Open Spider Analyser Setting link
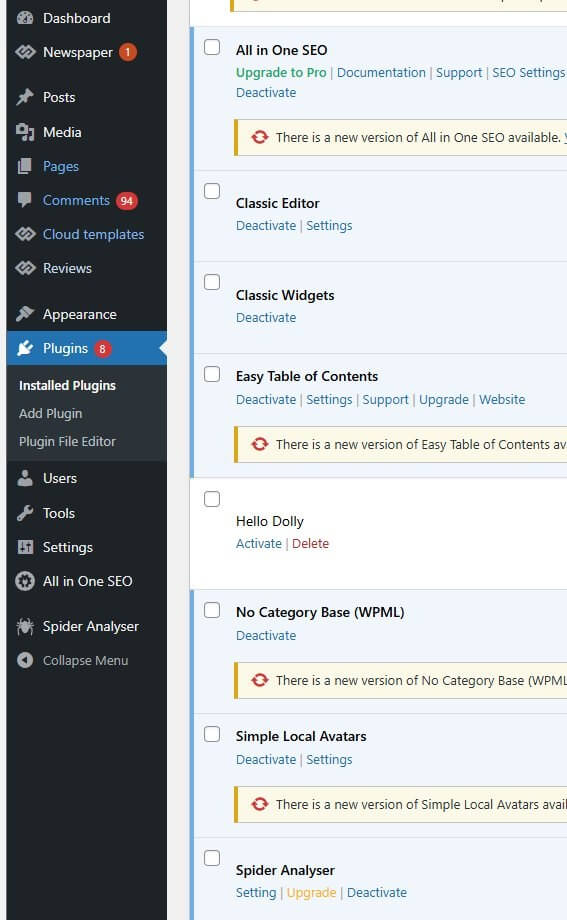567x920 pixels. click(x=256, y=892)
